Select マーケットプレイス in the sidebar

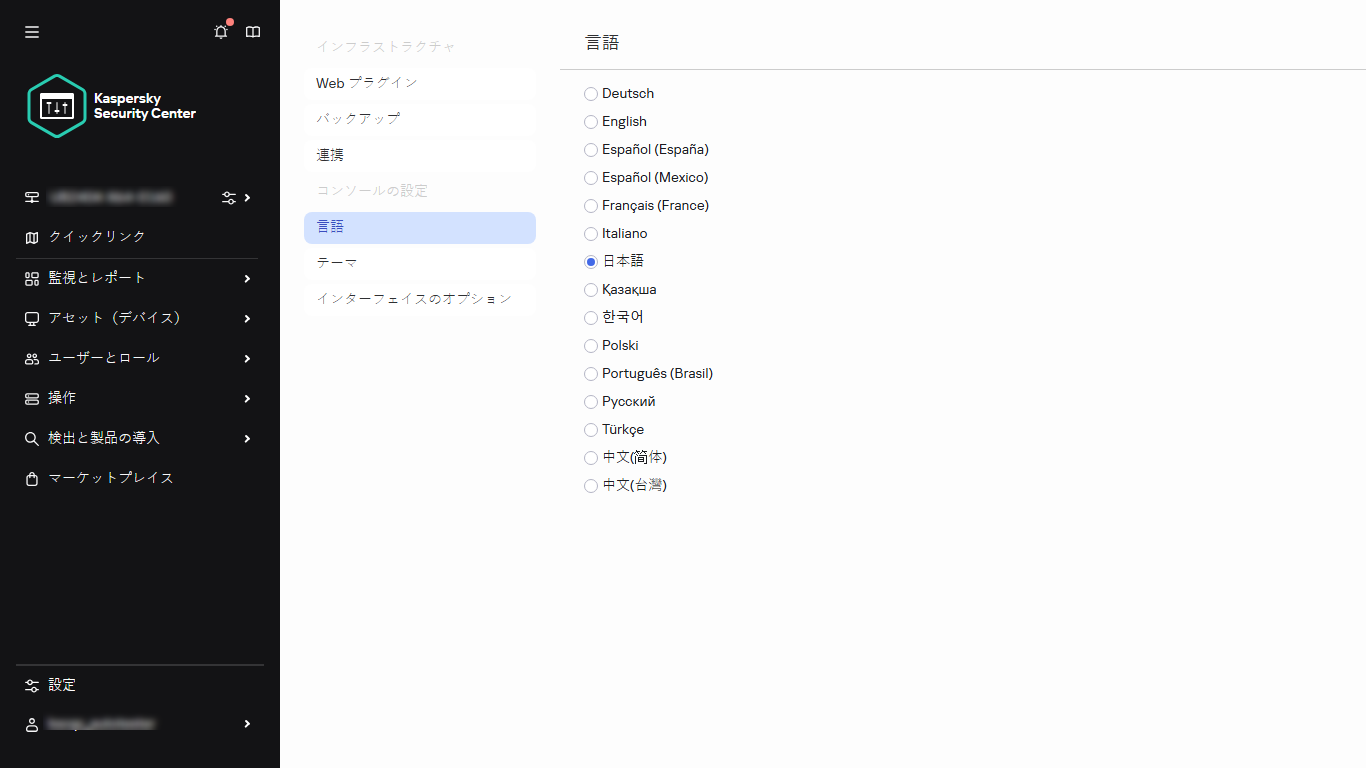(x=110, y=478)
